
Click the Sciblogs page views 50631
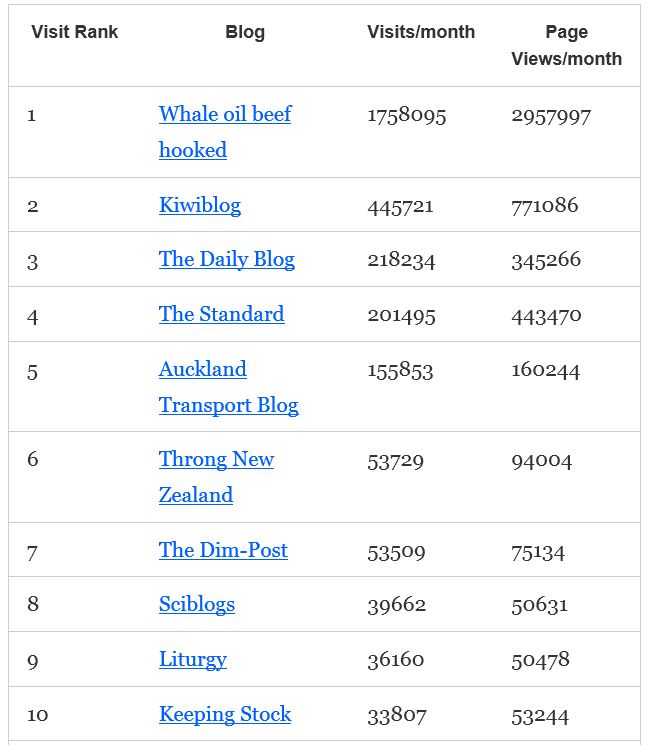pyautogui.click(x=540, y=605)
